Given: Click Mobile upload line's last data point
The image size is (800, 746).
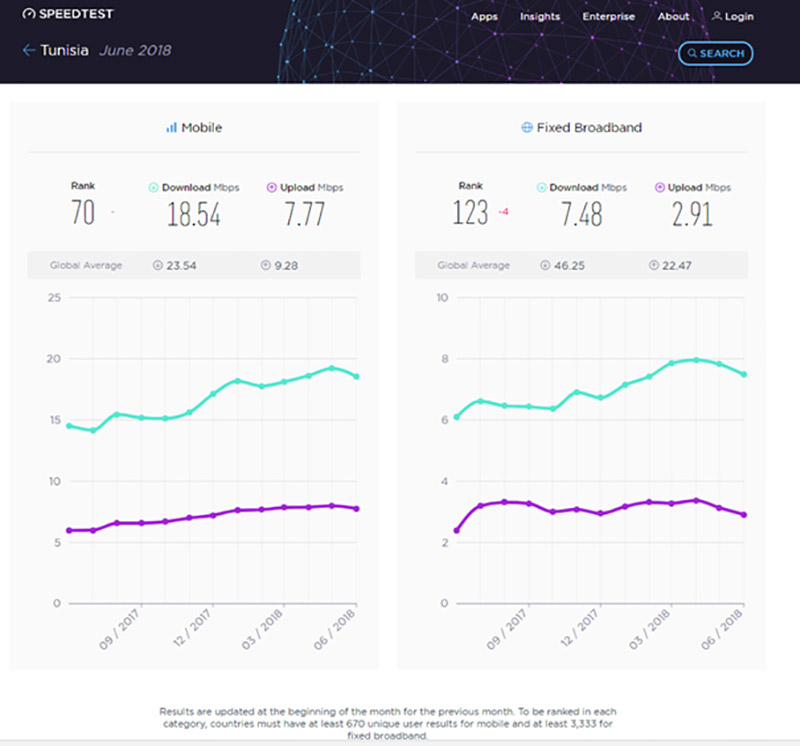Looking at the screenshot, I should 357,509.
